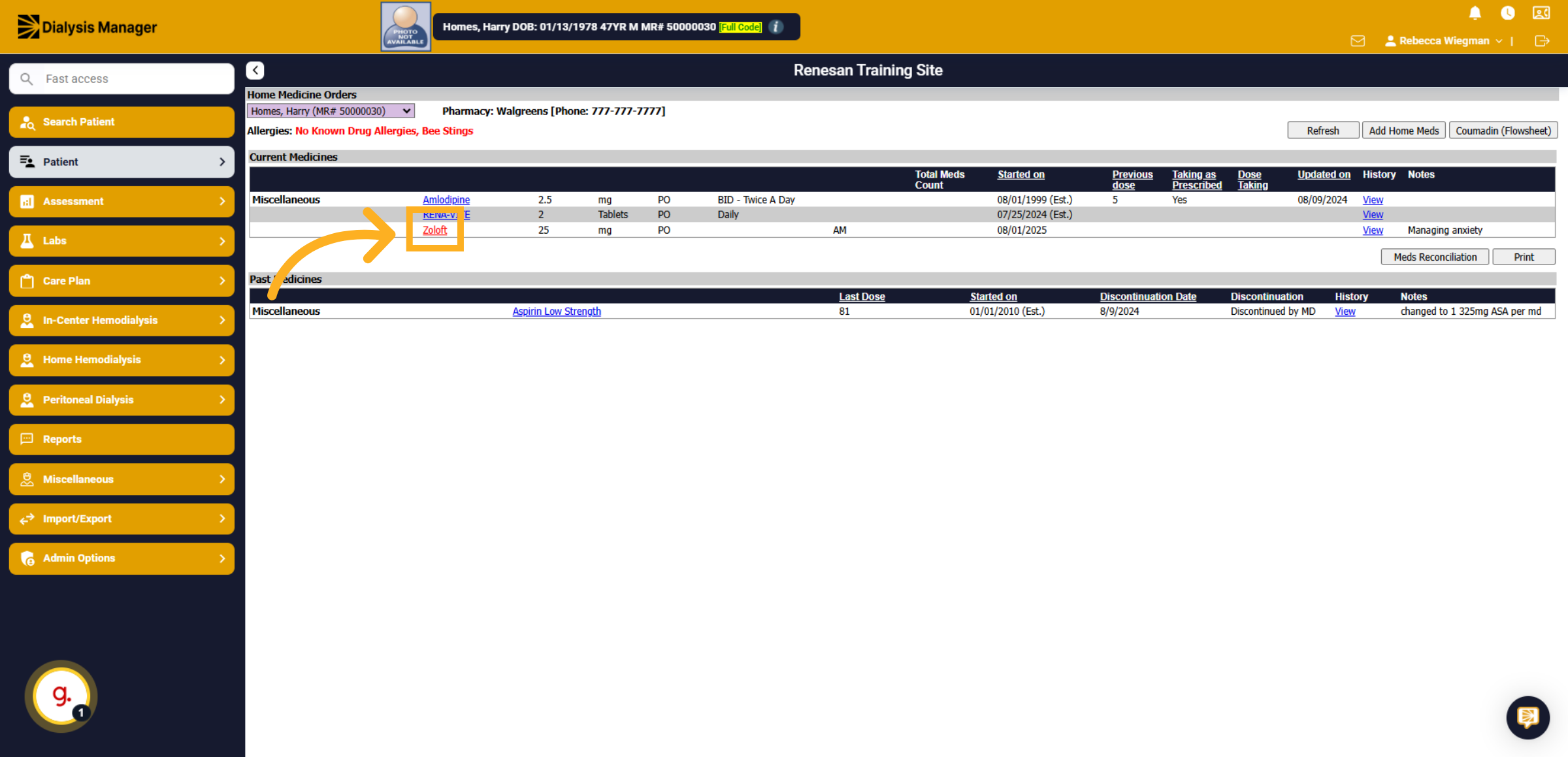The image size is (1568, 757).
Task: View history for Zoloft row
Action: pyautogui.click(x=1373, y=230)
